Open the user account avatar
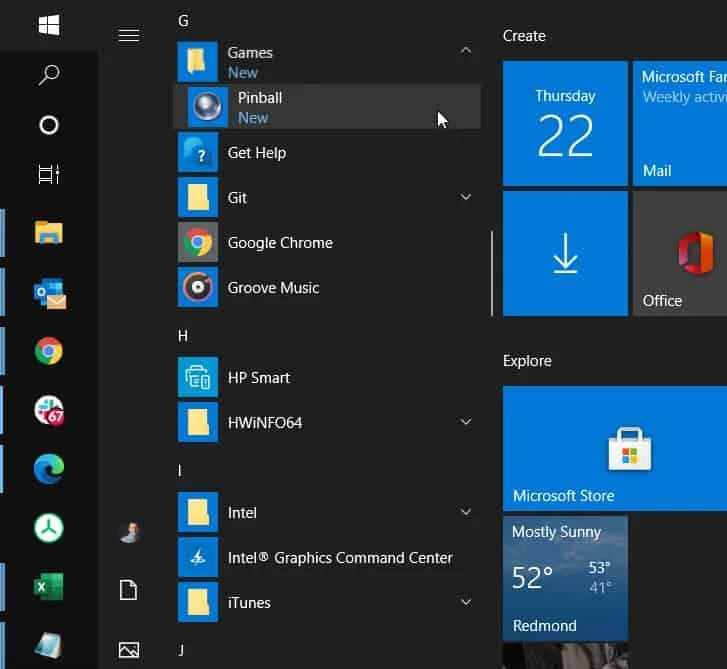This screenshot has height=669, width=727. click(x=130, y=532)
